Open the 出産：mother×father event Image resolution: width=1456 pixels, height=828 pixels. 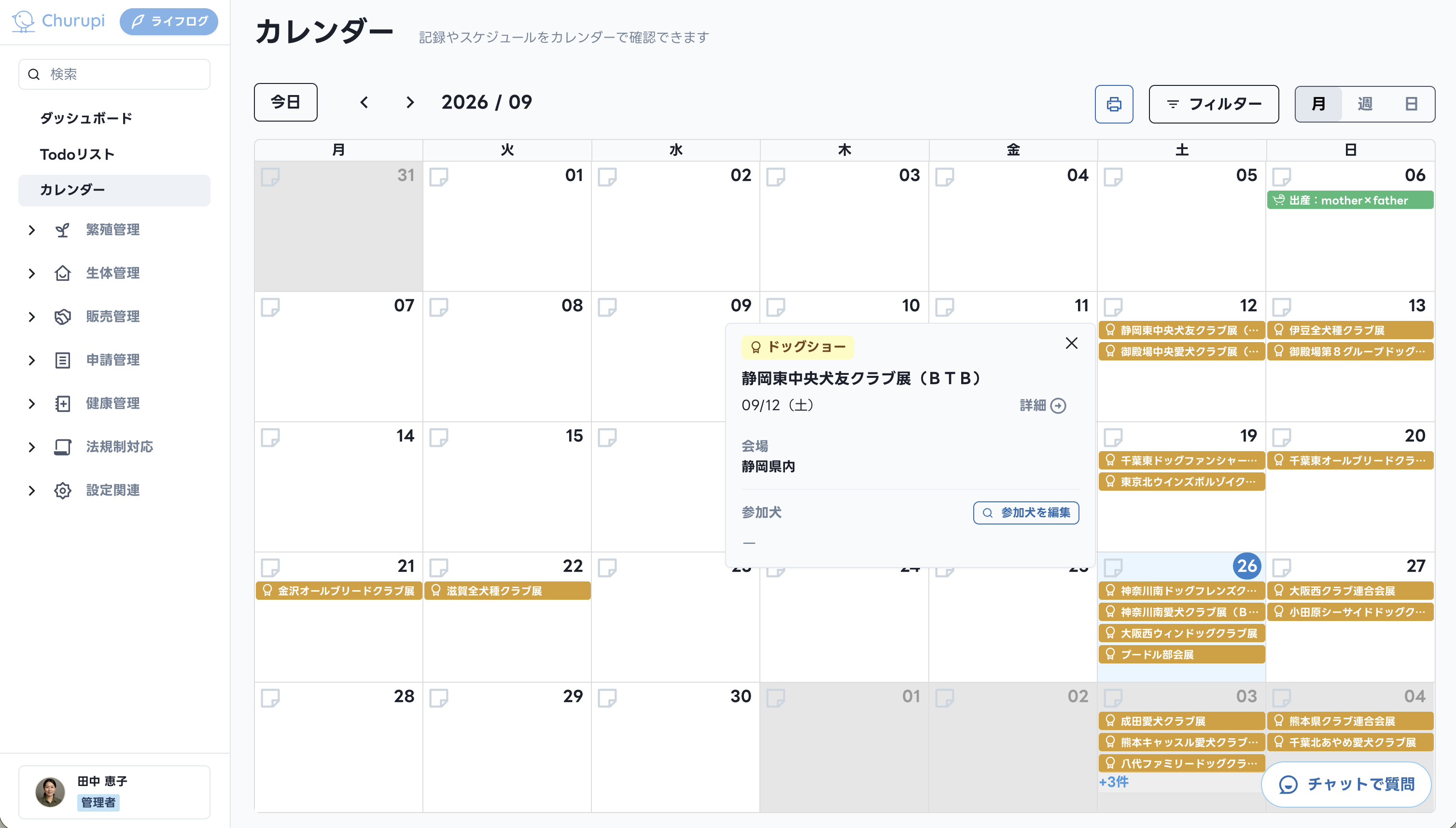pos(1350,200)
